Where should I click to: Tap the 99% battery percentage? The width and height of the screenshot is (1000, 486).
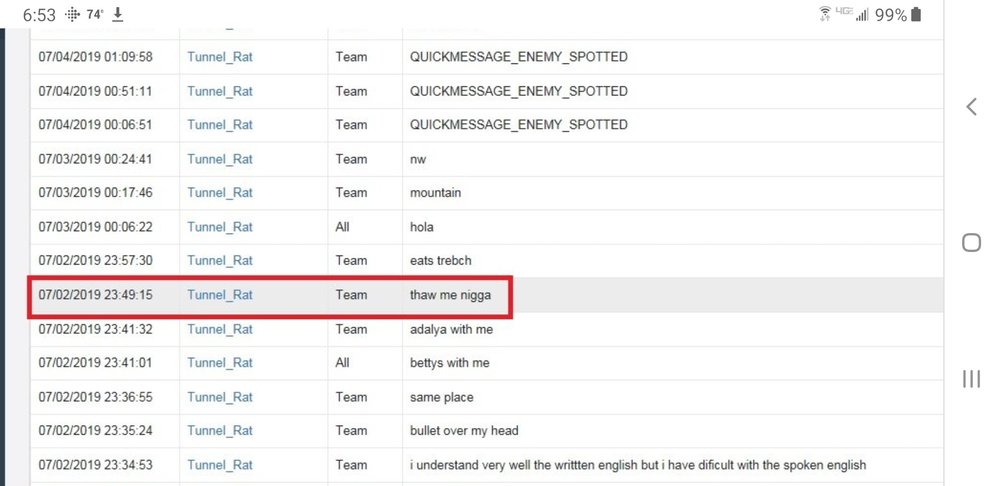tap(891, 15)
